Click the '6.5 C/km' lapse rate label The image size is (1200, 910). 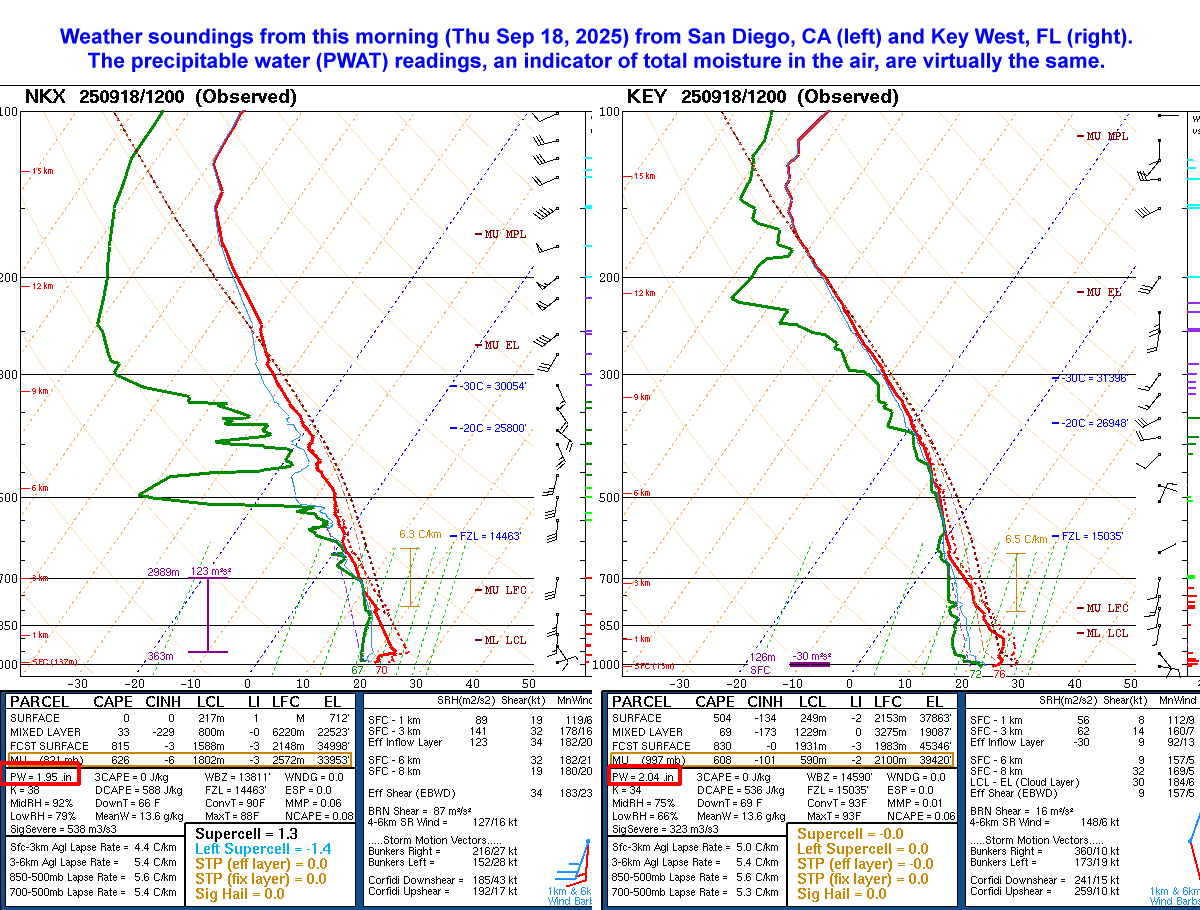point(1026,538)
